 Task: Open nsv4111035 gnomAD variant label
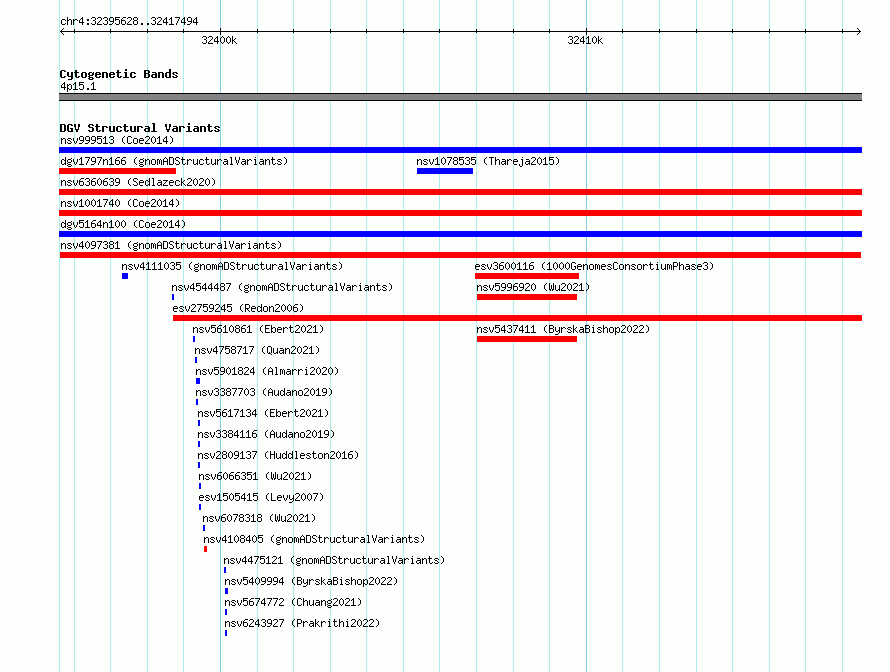coord(232,266)
